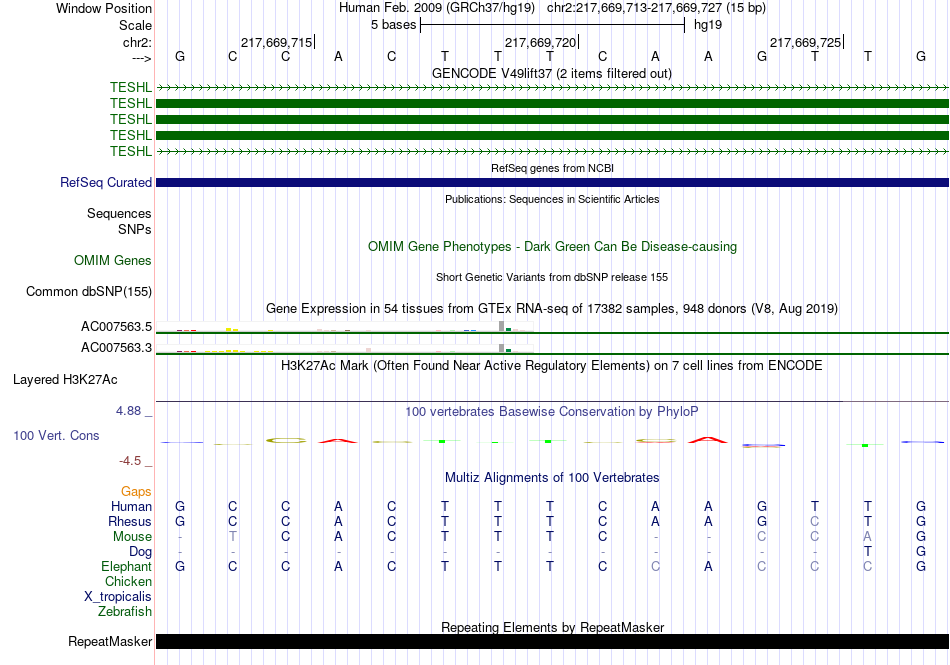Image resolution: width=950 pixels, height=665 pixels.
Task: Click the Window Position label
Action: [x=104, y=8]
